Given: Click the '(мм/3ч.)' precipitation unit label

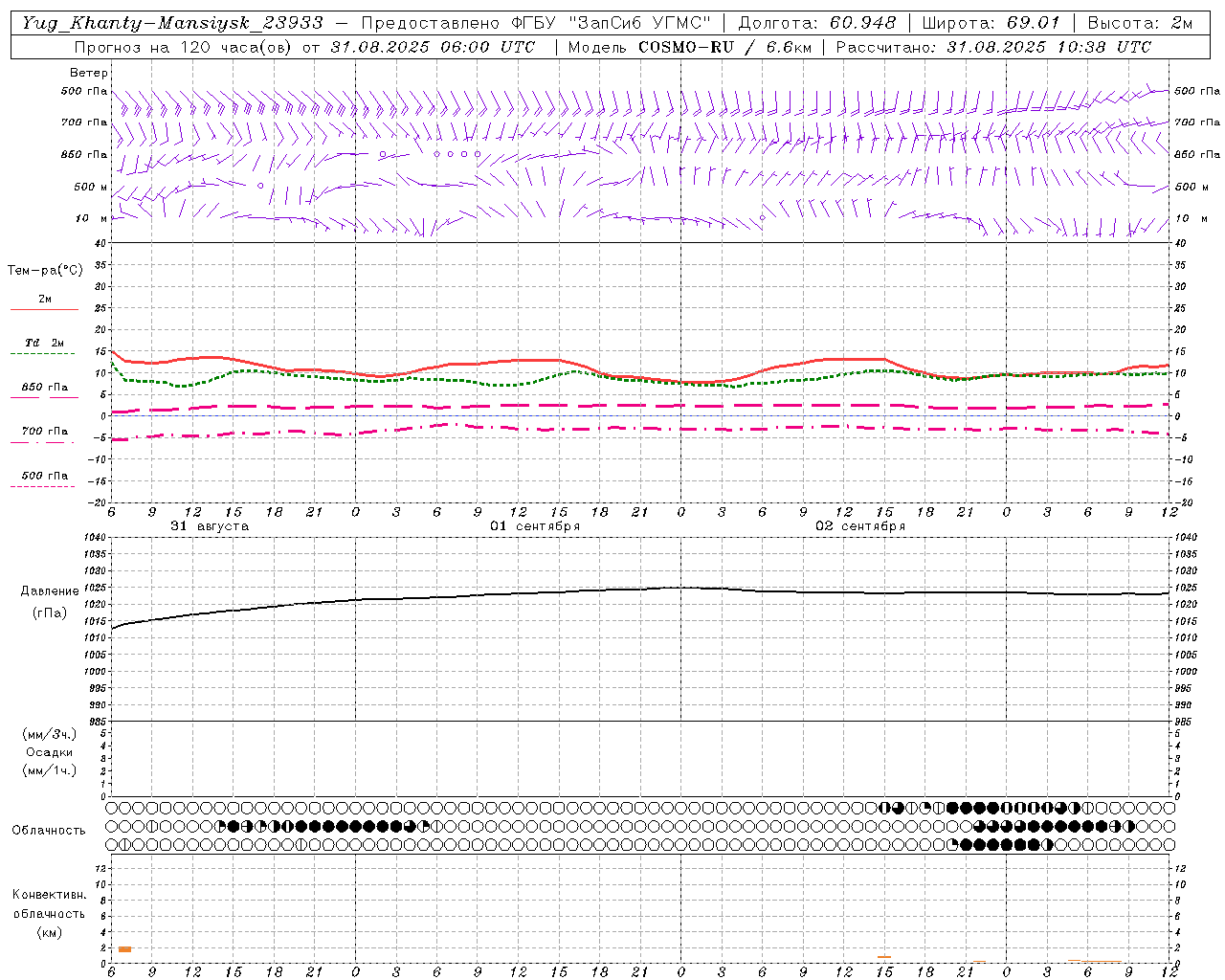Looking at the screenshot, I should pyautogui.click(x=49, y=734).
